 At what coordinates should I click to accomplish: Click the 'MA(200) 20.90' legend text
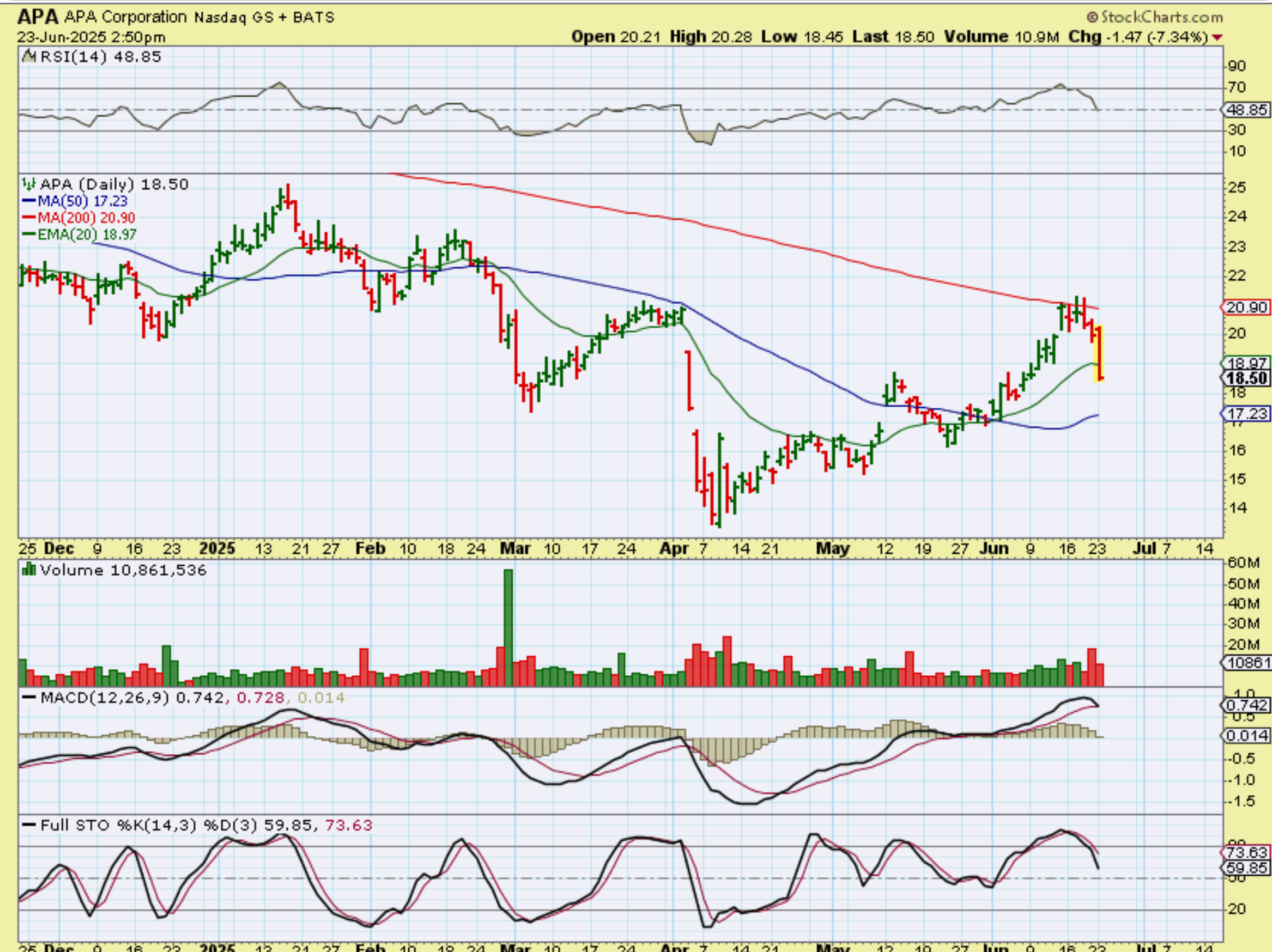[x=86, y=217]
